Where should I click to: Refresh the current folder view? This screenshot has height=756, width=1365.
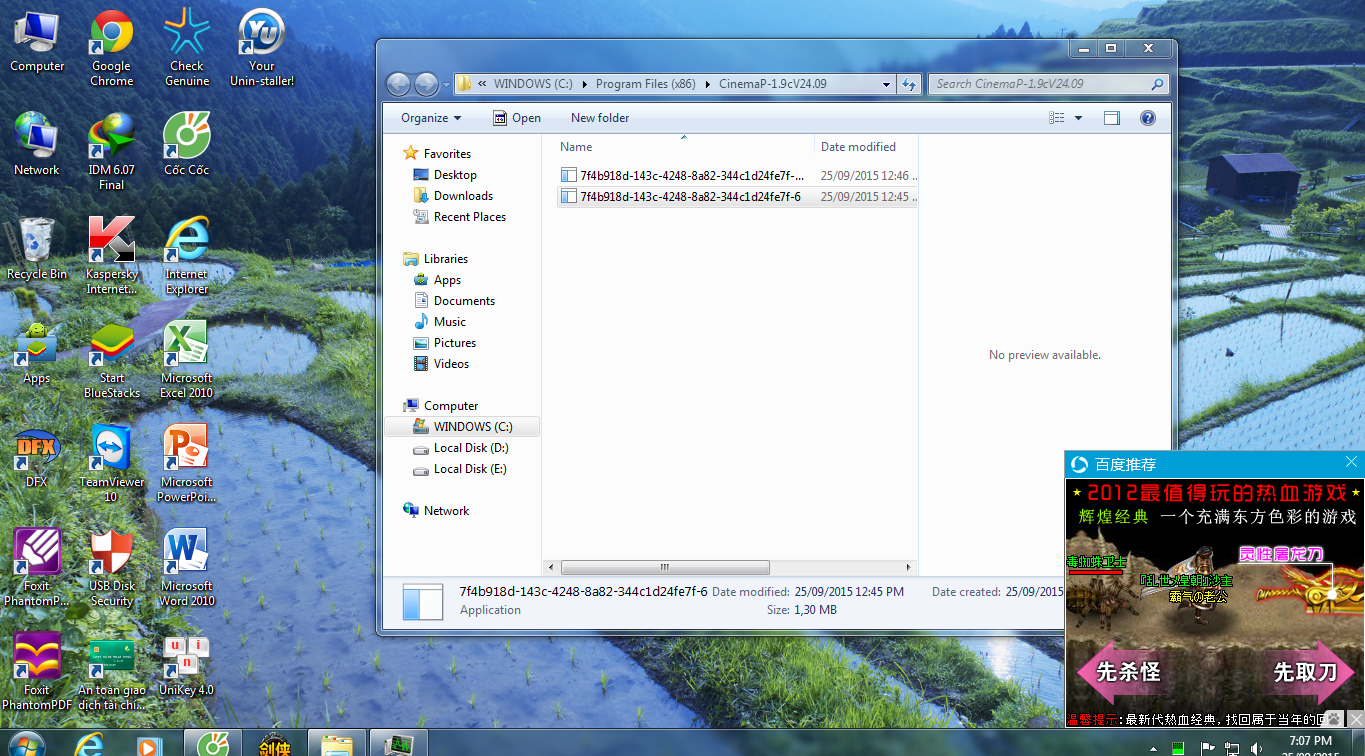point(908,84)
